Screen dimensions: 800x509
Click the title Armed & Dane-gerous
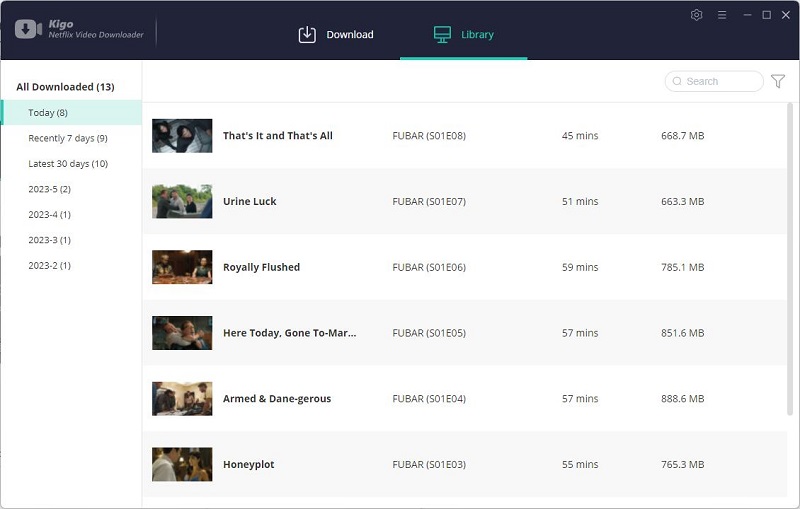coord(277,399)
